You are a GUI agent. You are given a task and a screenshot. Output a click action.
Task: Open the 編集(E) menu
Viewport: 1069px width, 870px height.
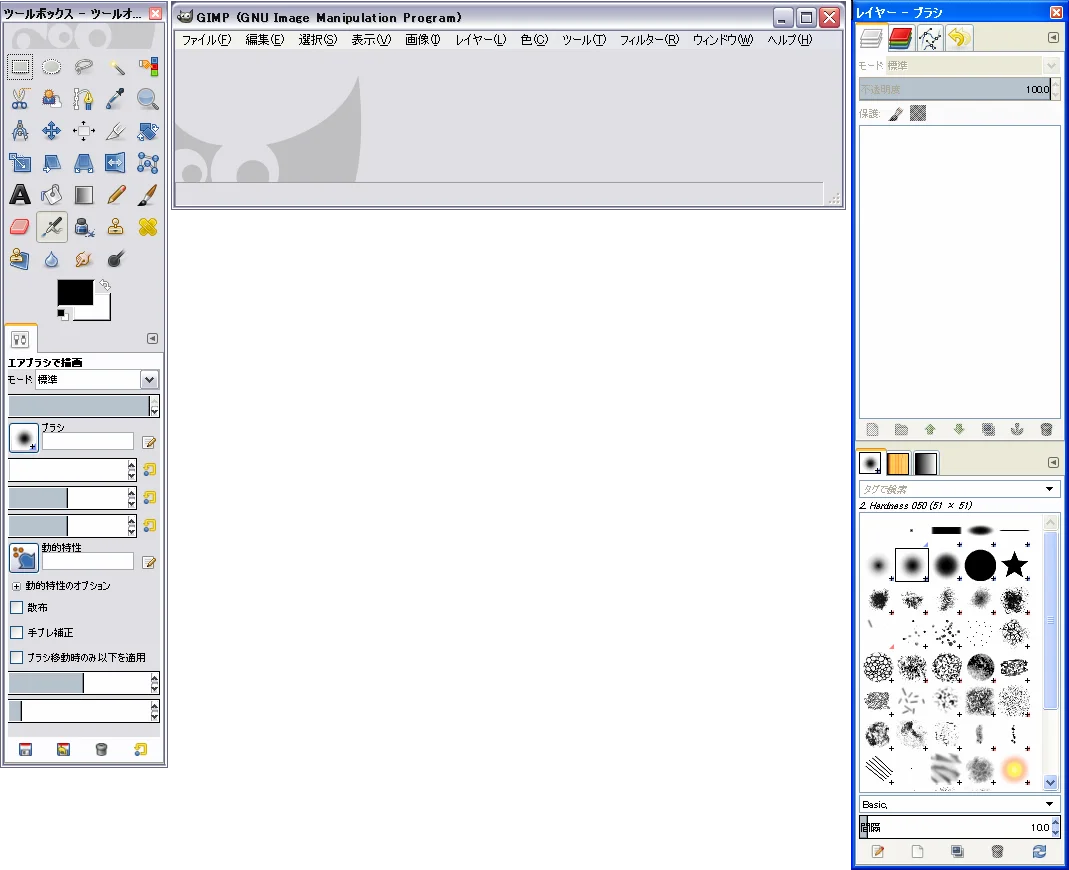coord(265,40)
